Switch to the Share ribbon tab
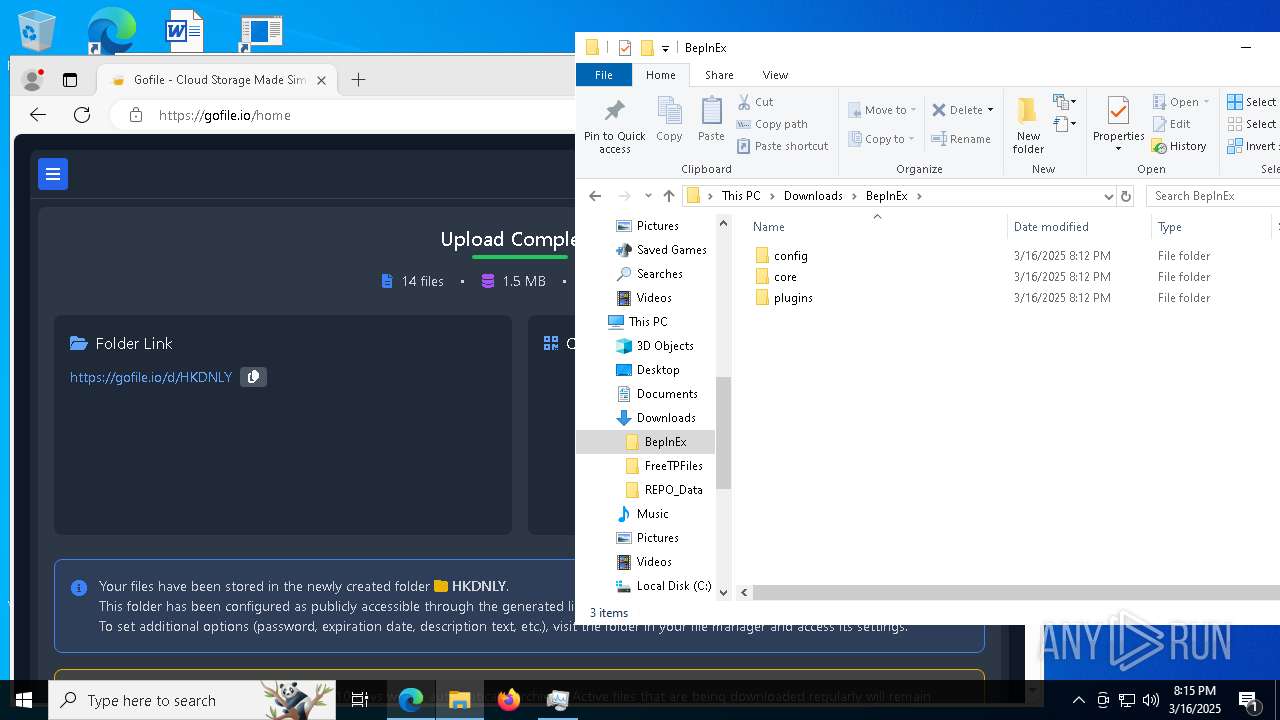 pos(719,75)
